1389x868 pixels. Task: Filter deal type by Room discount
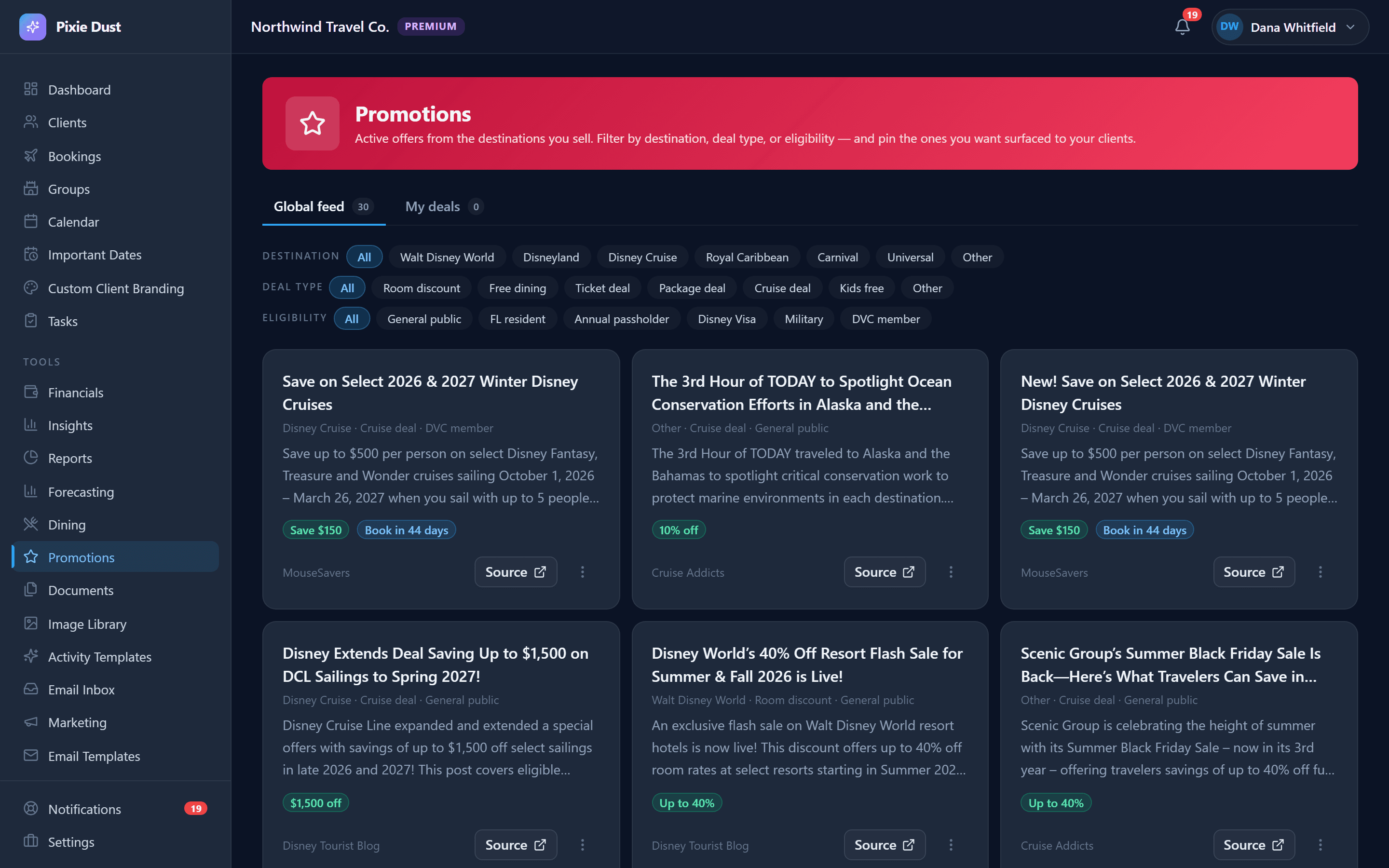422,288
